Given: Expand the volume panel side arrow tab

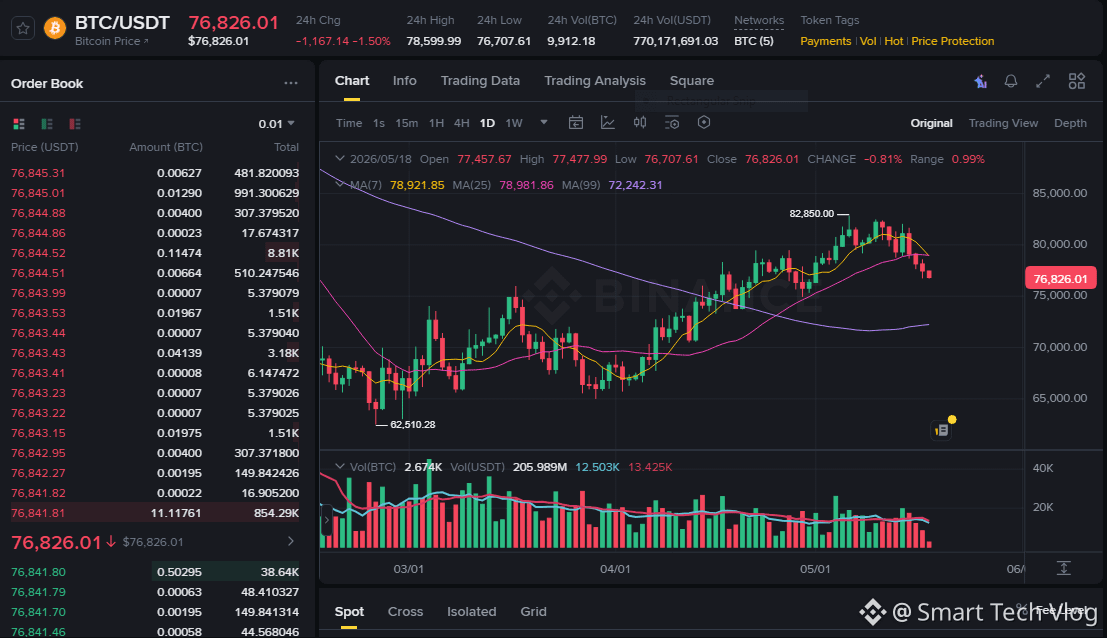Looking at the screenshot, I should coord(326,521).
